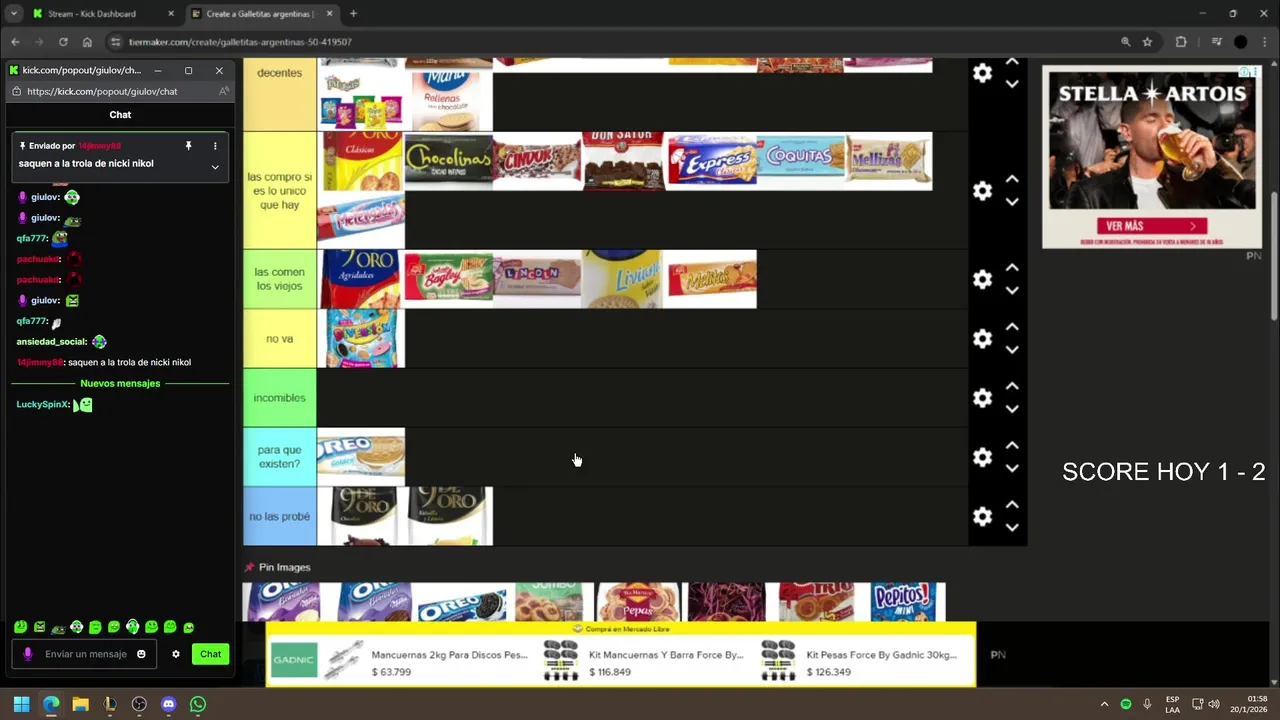Open settings gear for 'decentes' tier row

pos(982,73)
